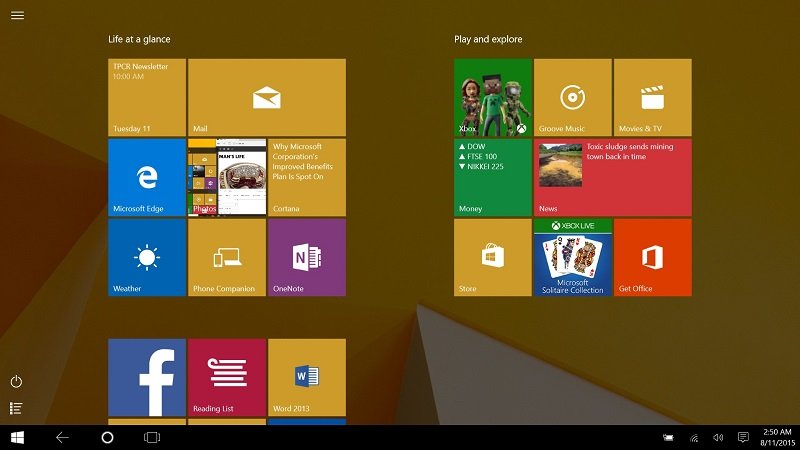This screenshot has width=800, height=450.
Task: Click the taskbar Back arrow
Action: [62, 437]
